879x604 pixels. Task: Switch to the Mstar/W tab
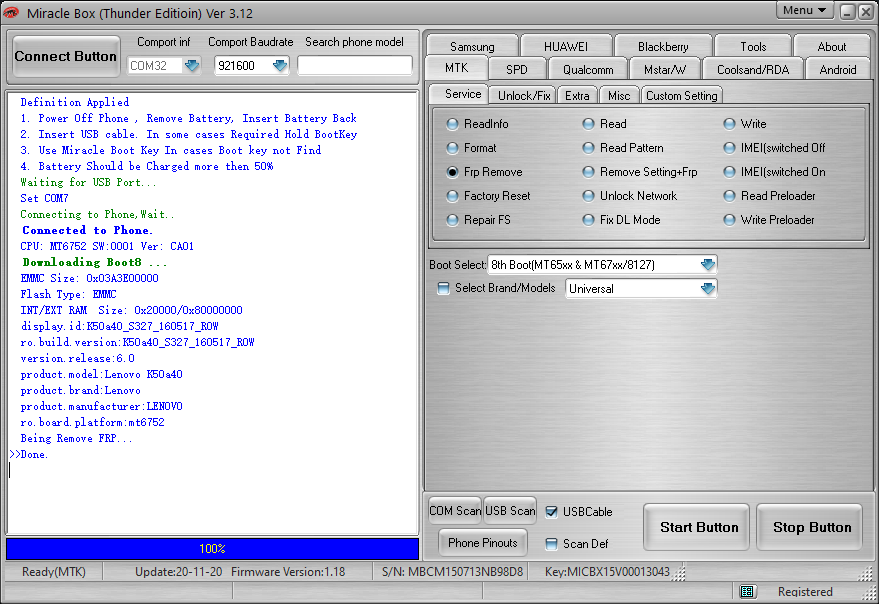(665, 70)
